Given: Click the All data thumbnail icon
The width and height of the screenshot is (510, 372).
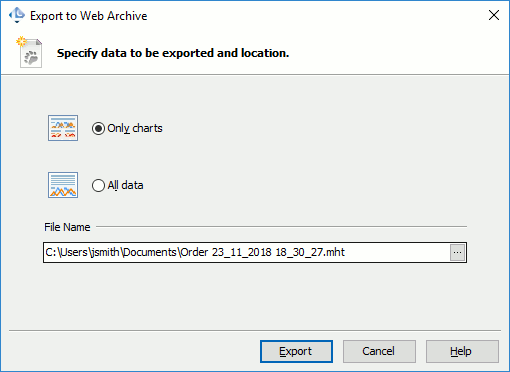Looking at the screenshot, I should (x=63, y=185).
